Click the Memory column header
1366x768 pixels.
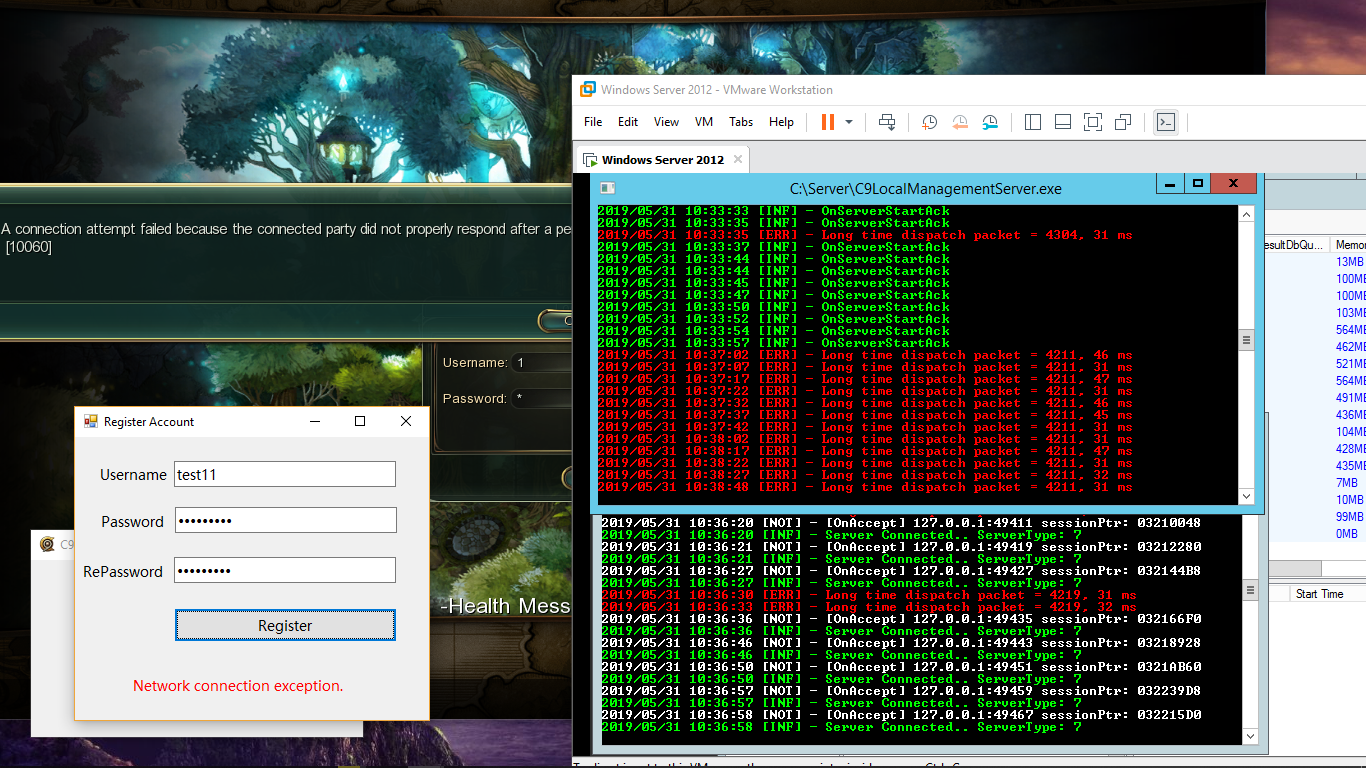pos(1350,245)
